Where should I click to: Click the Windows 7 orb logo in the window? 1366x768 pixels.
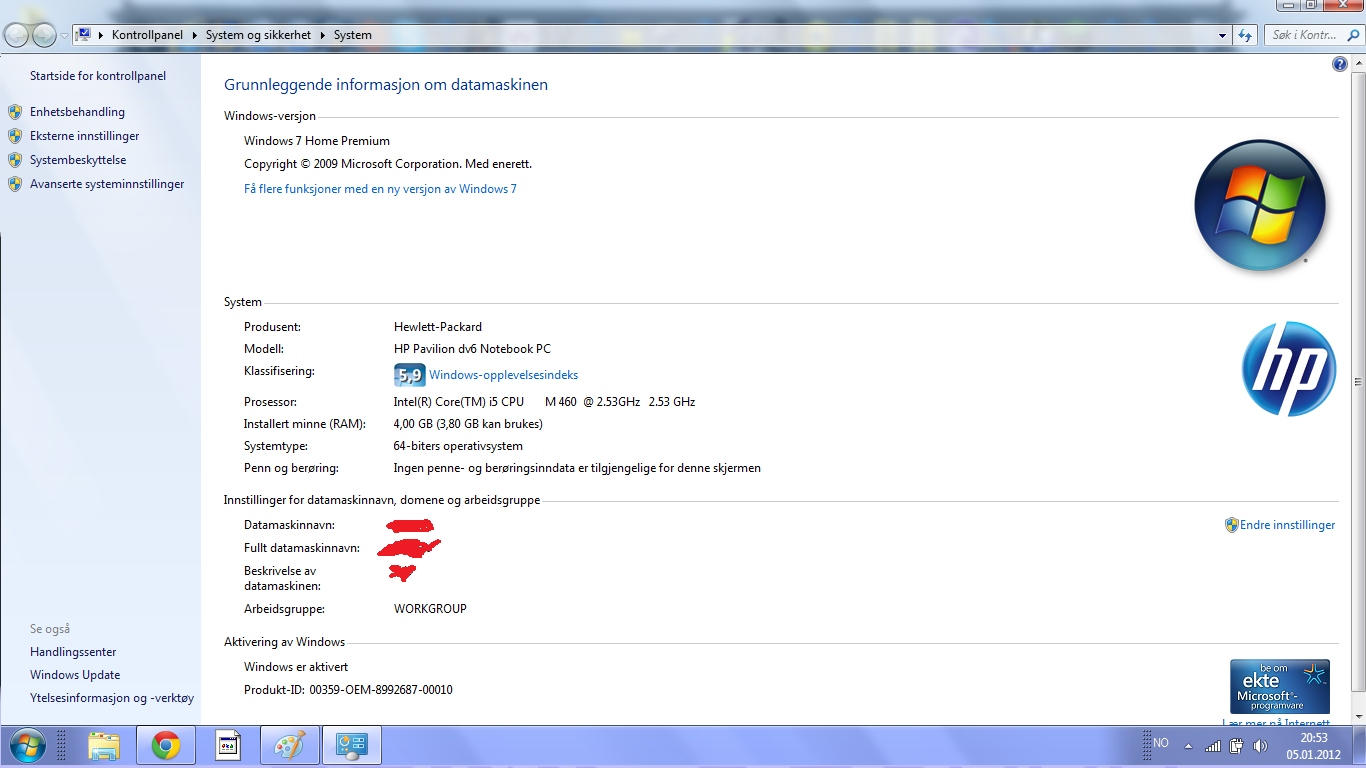click(x=1260, y=205)
